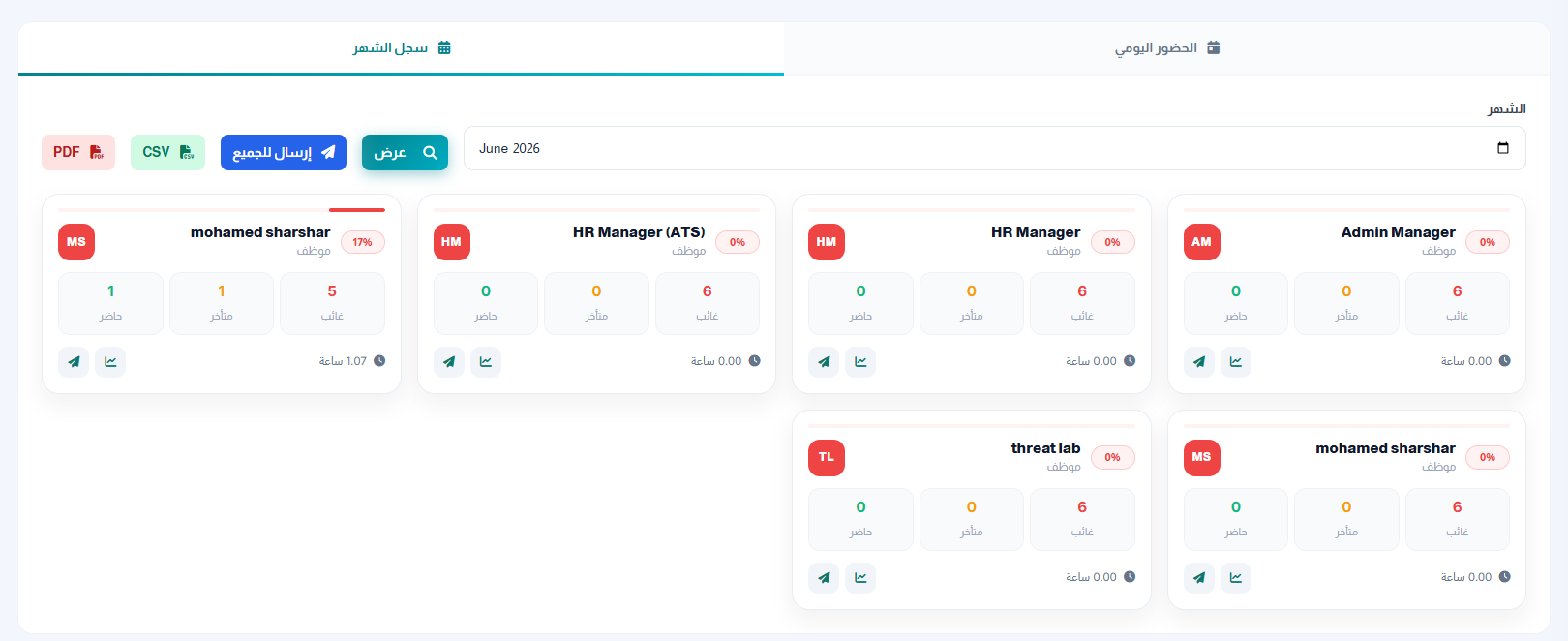Click the TL avatar on threat lab card
The height and width of the screenshot is (641, 1568).
tap(827, 458)
